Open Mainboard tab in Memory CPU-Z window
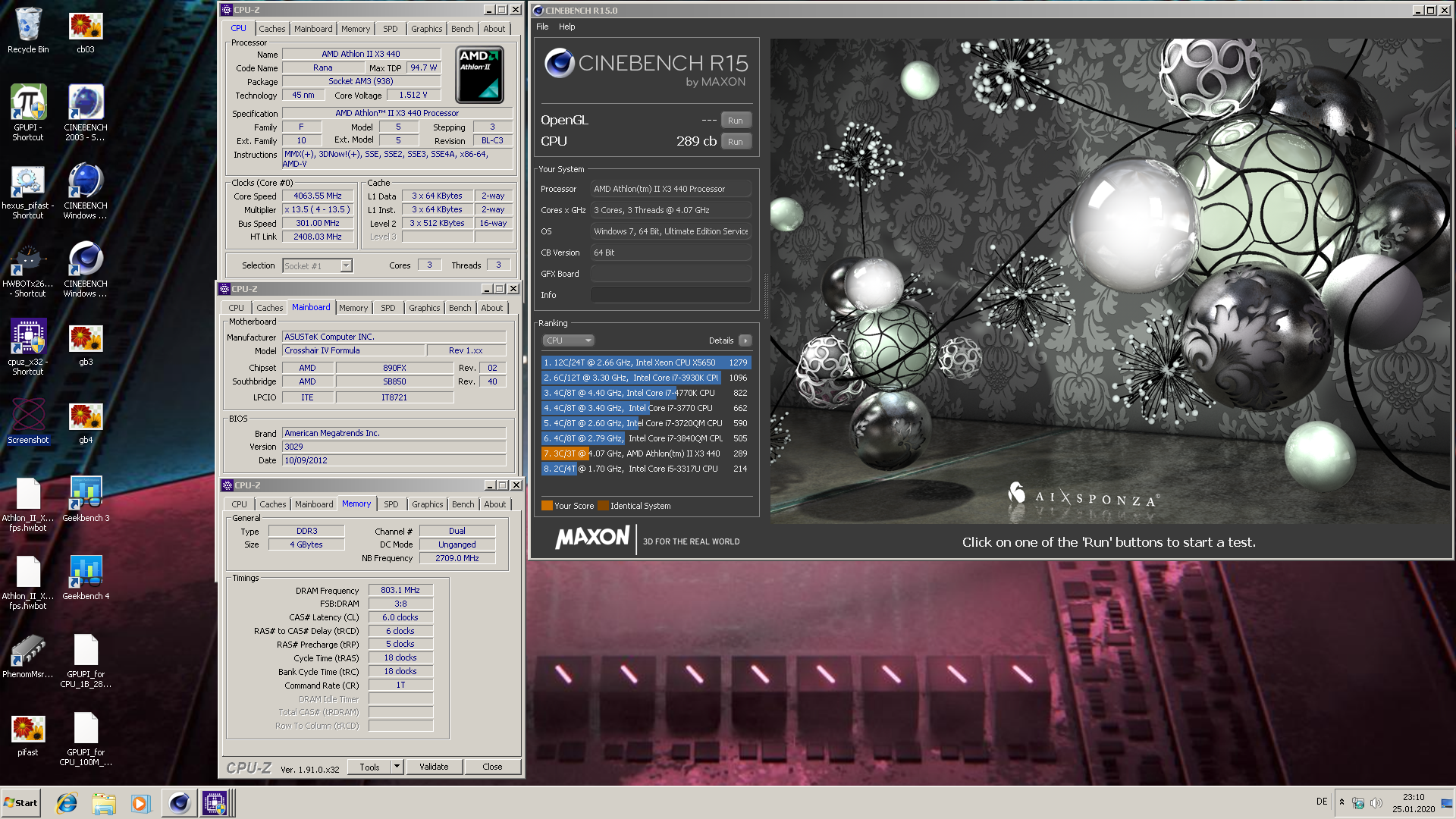 pos(314,504)
